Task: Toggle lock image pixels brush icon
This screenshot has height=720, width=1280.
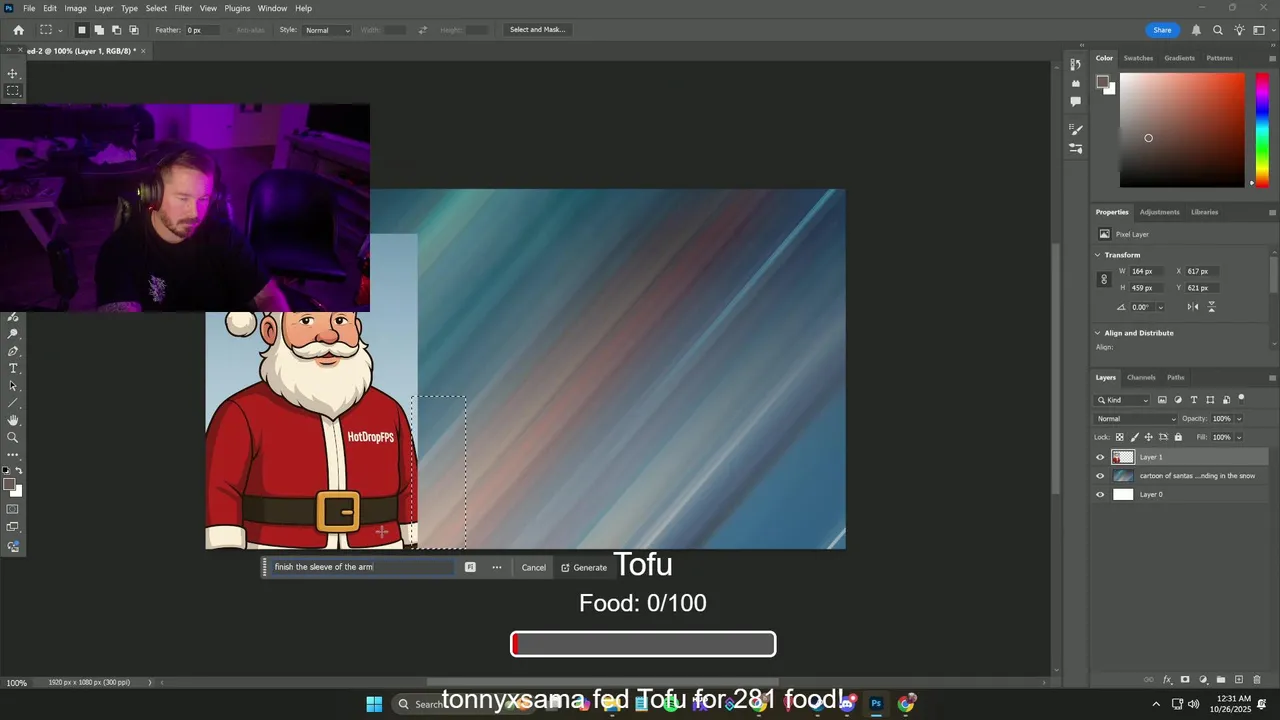Action: [1134, 437]
